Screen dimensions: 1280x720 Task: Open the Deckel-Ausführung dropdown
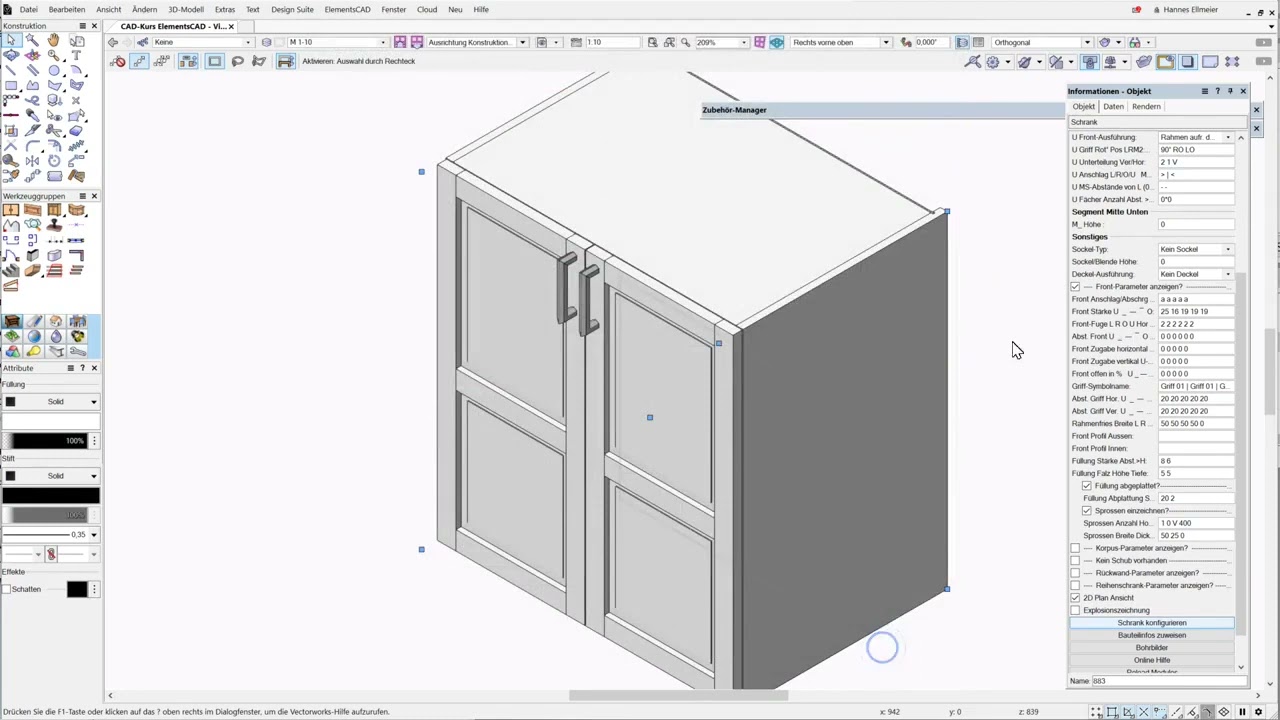[x=1196, y=274]
